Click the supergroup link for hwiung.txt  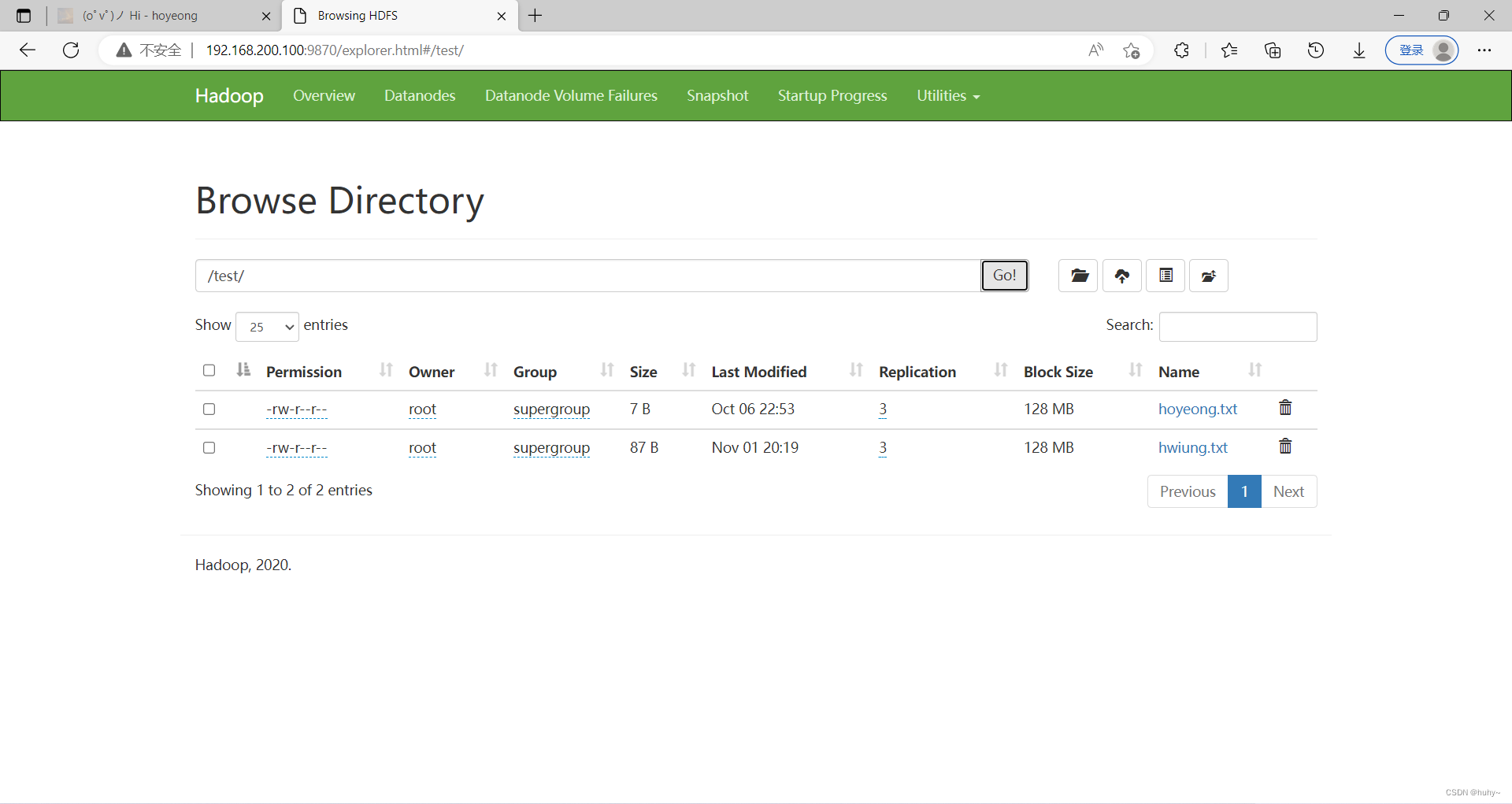click(551, 447)
